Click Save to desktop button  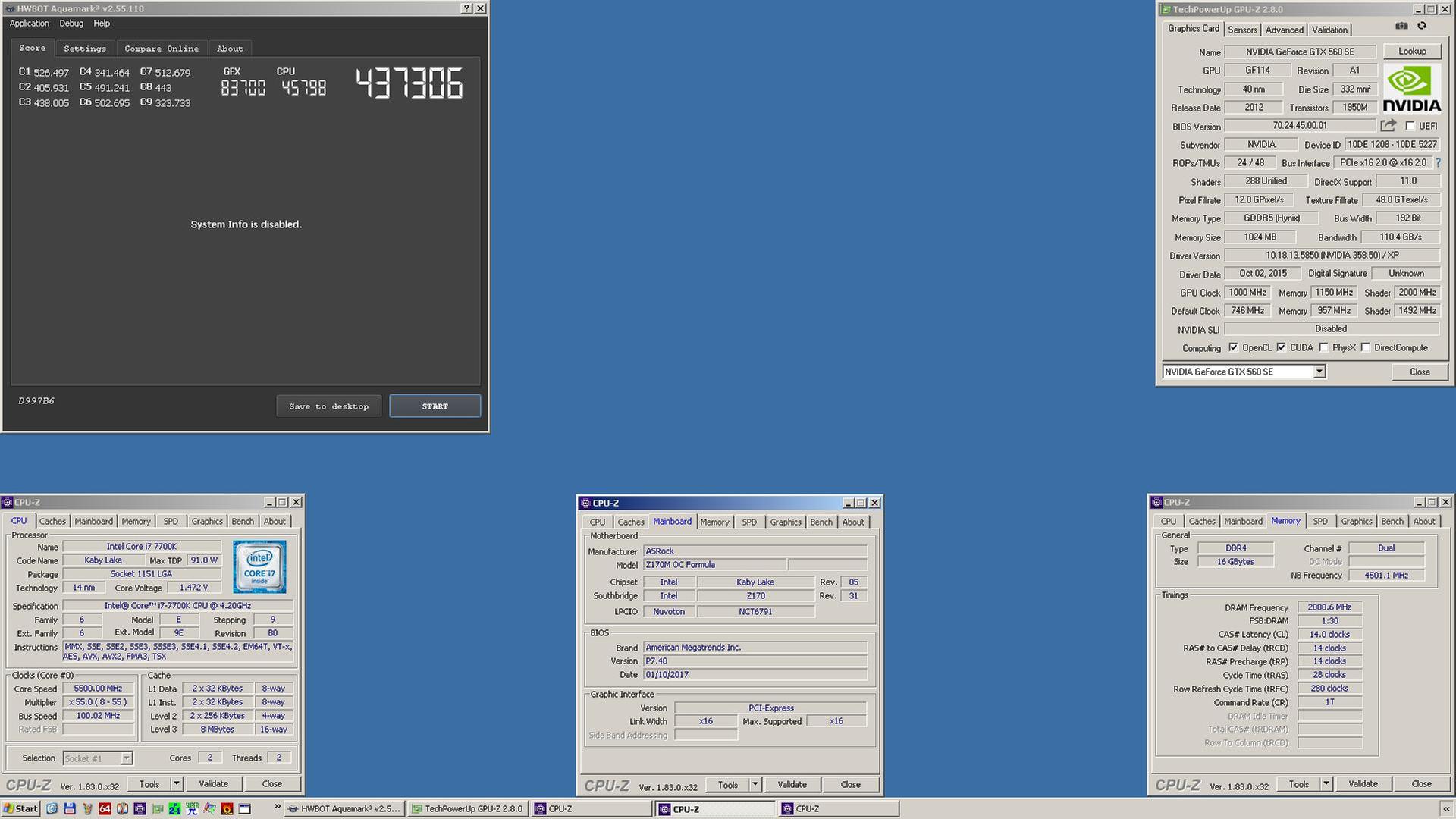coord(328,406)
